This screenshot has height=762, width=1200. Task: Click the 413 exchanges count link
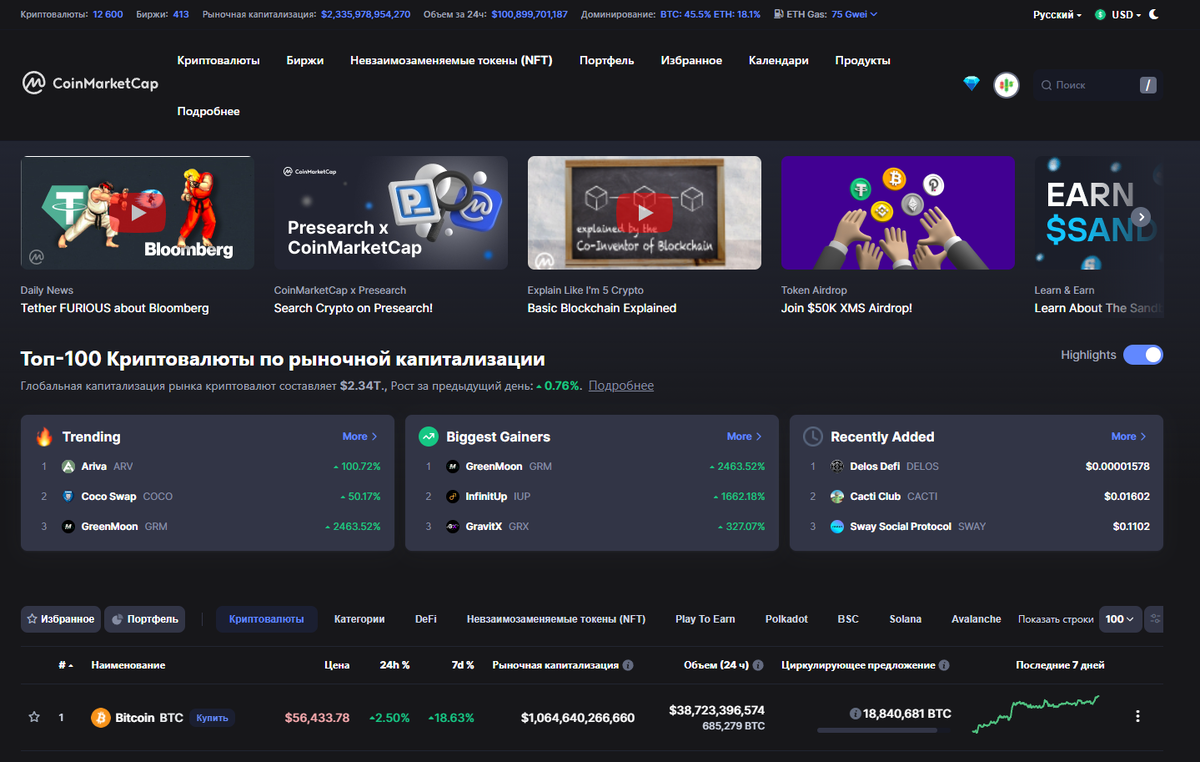click(x=181, y=15)
